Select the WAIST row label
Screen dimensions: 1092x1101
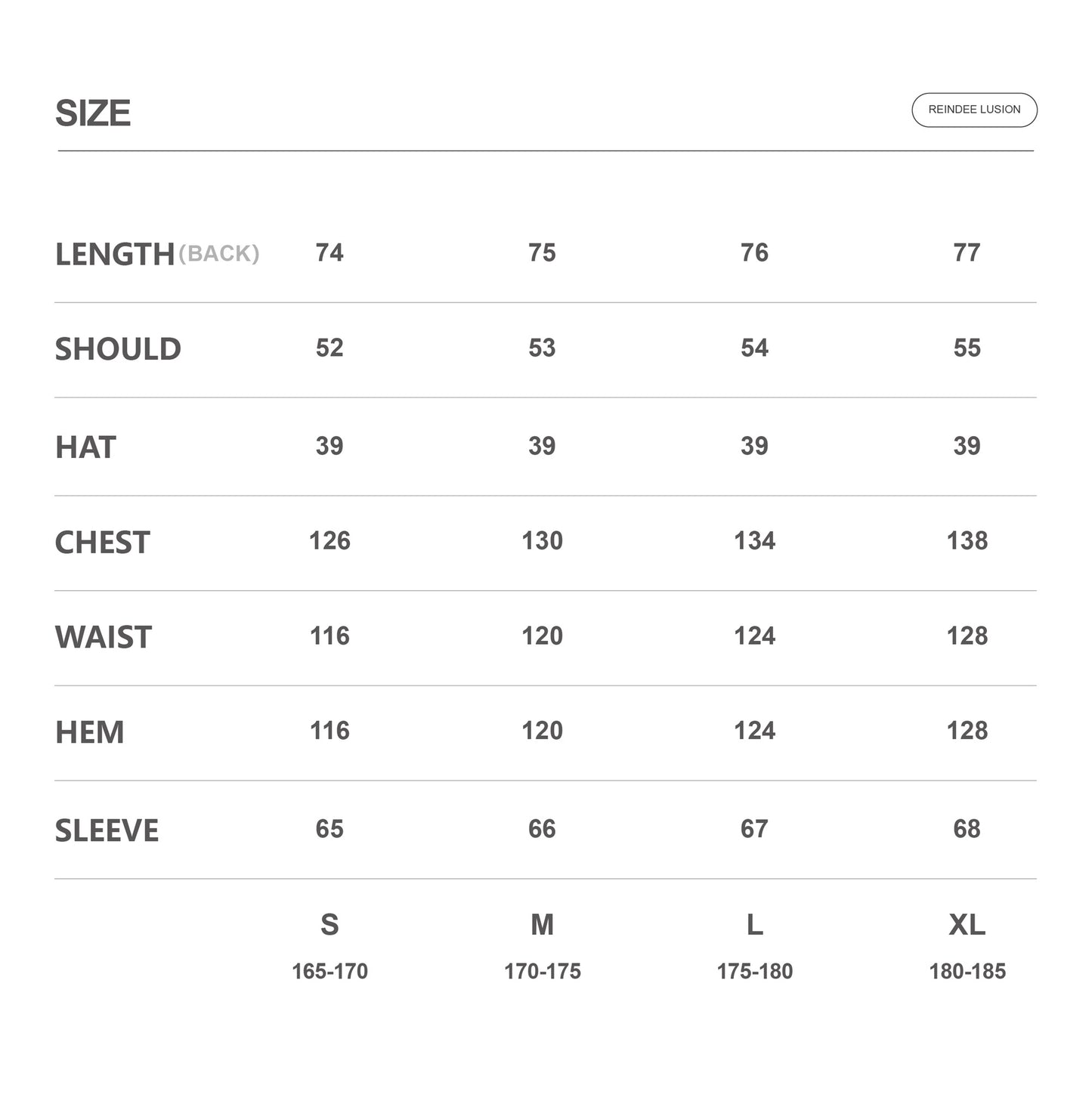(104, 637)
